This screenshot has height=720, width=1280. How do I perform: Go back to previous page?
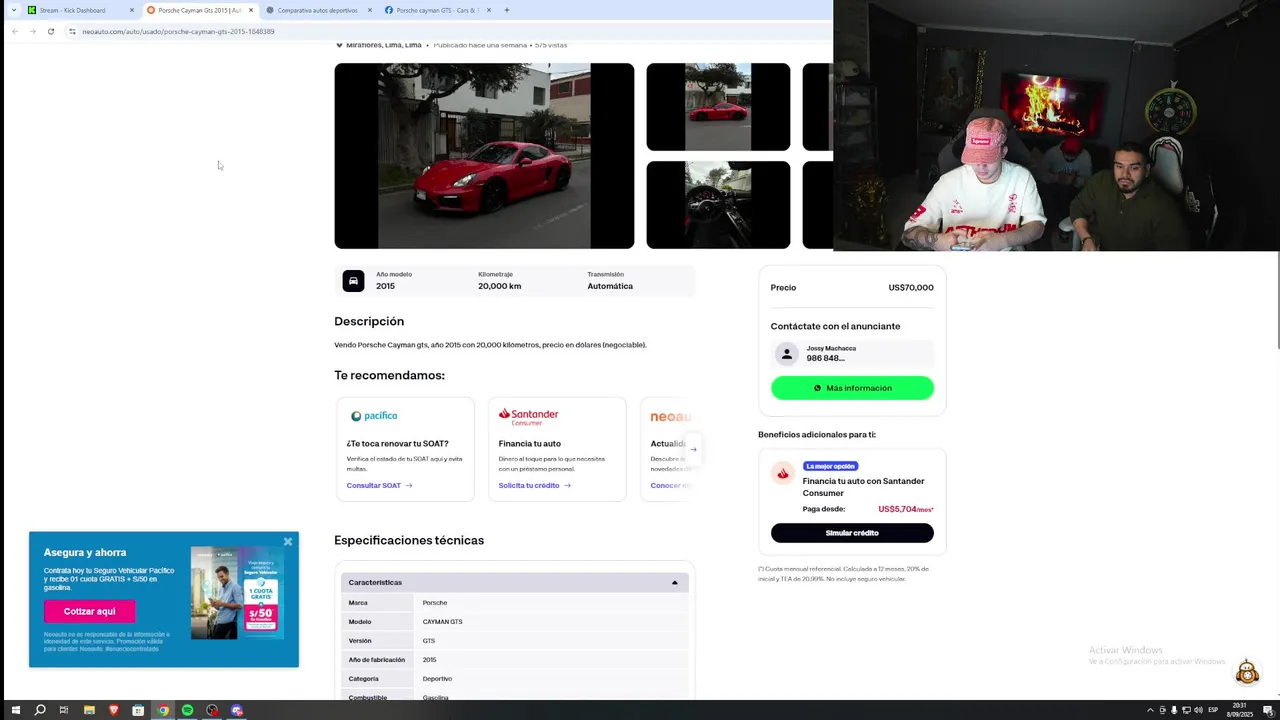pyautogui.click(x=15, y=31)
